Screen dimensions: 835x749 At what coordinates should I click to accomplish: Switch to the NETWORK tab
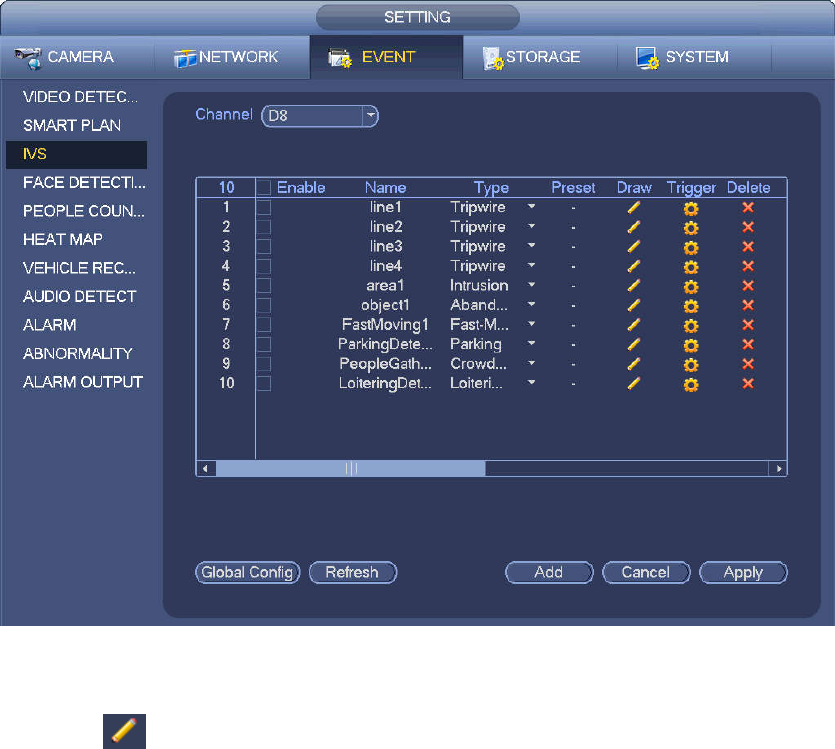[232, 57]
